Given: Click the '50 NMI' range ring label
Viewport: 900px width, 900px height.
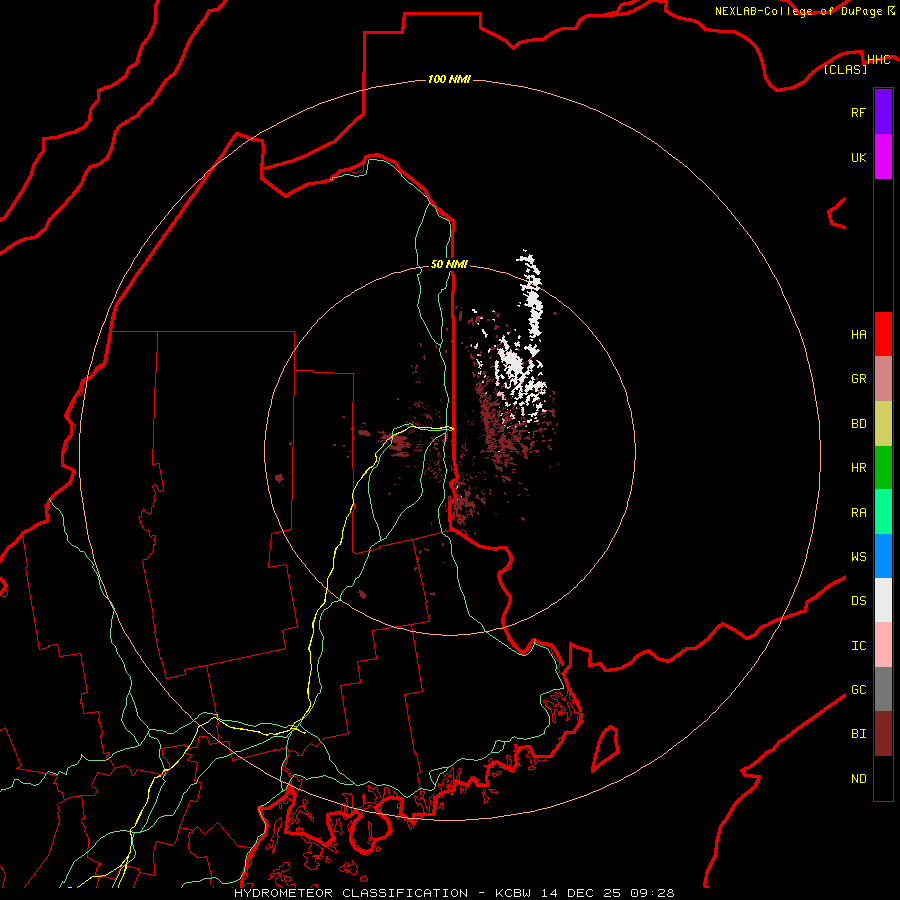Looking at the screenshot, I should tap(449, 264).
